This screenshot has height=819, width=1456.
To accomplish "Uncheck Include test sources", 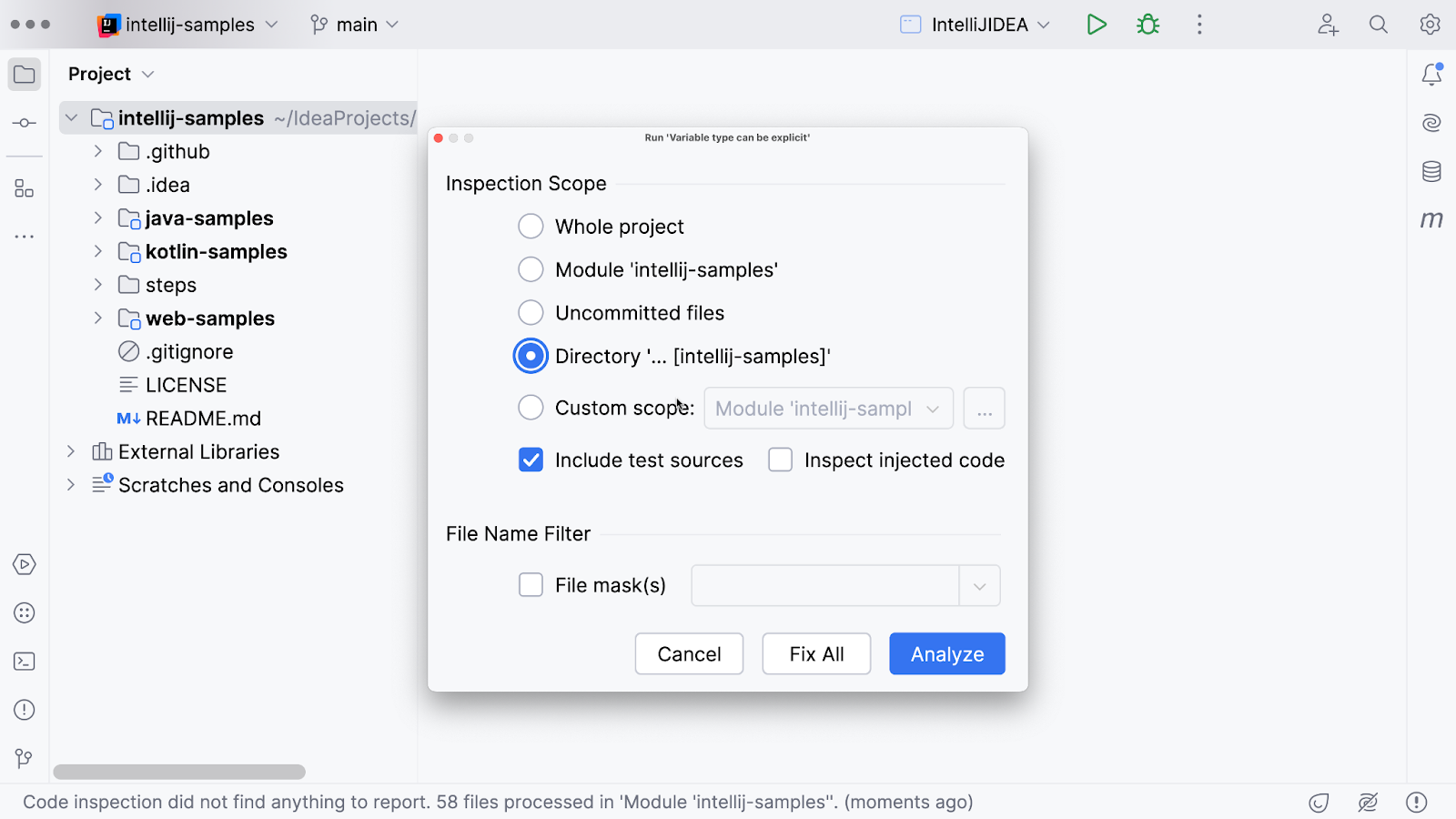I will 531,460.
